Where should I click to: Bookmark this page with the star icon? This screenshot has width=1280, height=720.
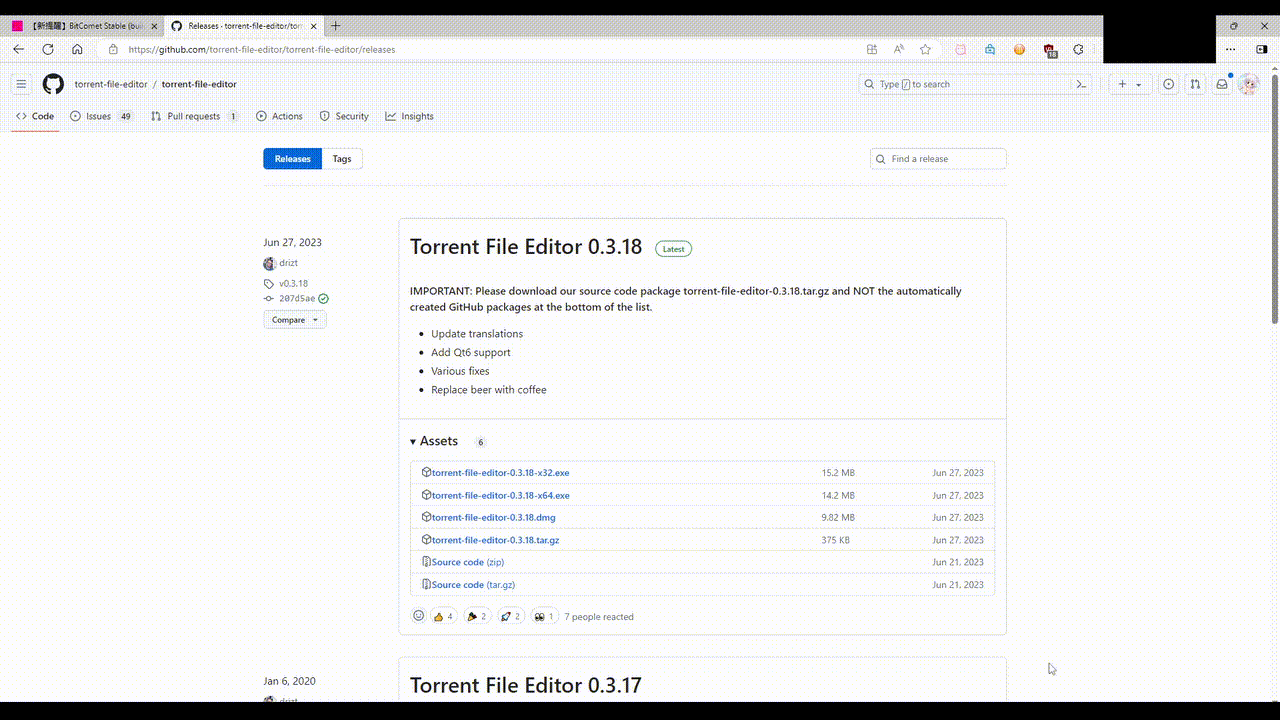[925, 49]
